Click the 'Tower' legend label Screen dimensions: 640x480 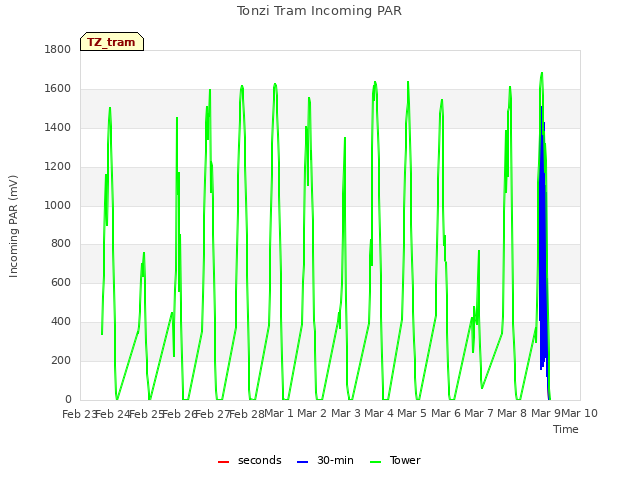[405, 460]
